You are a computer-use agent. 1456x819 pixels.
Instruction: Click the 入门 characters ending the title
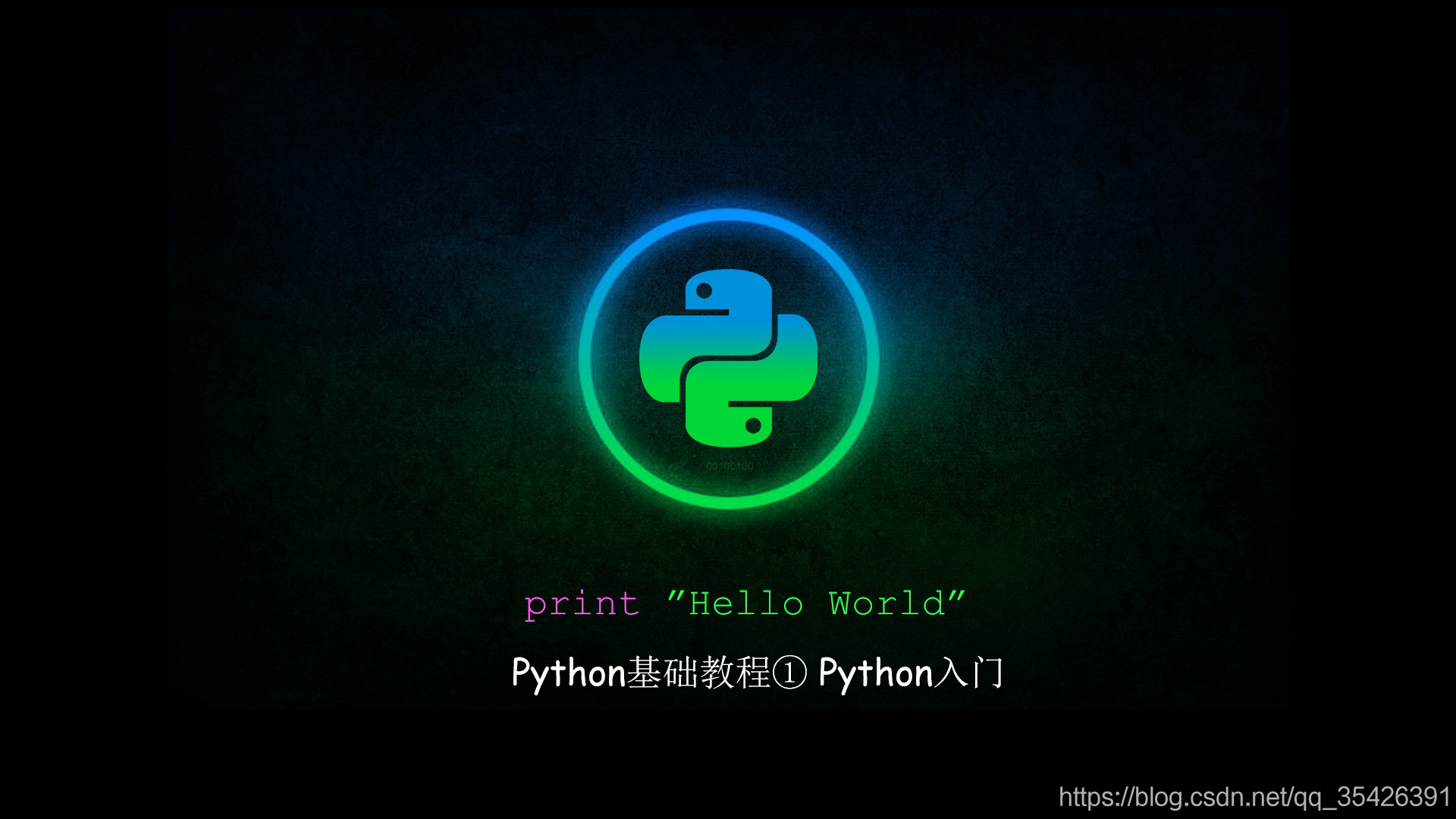pyautogui.click(x=968, y=673)
